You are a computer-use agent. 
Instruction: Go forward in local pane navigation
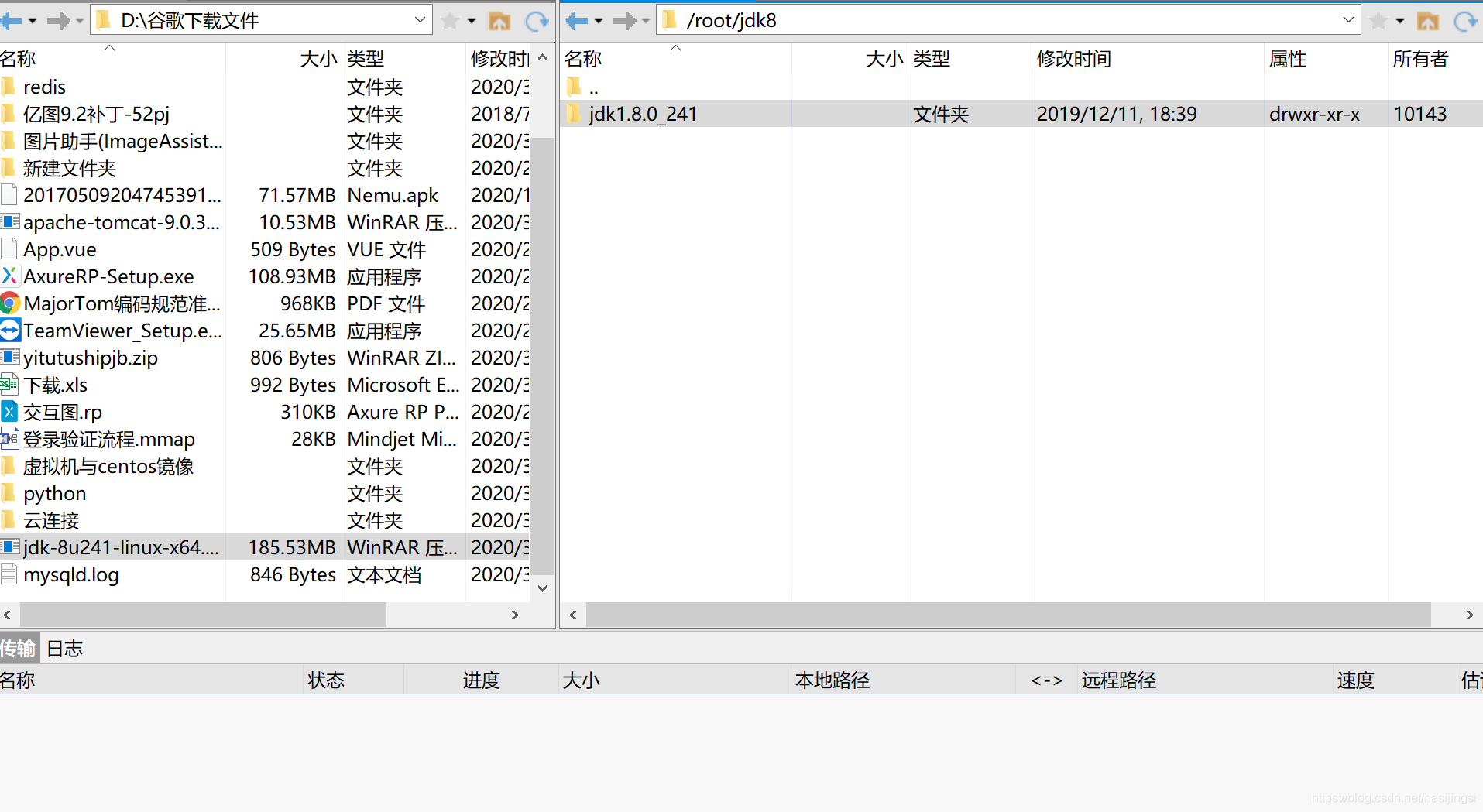58,21
